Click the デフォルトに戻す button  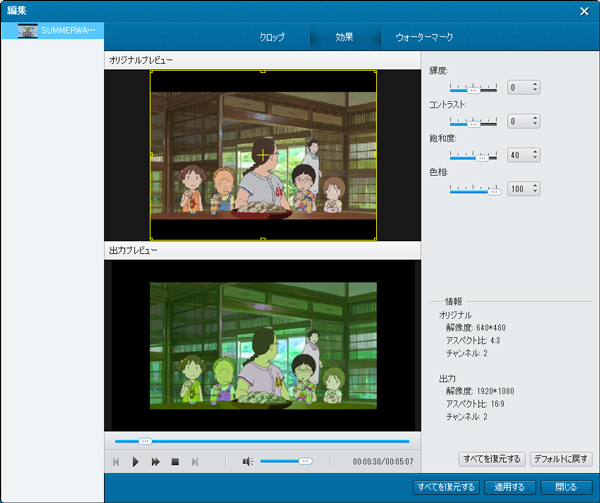[x=561, y=459]
